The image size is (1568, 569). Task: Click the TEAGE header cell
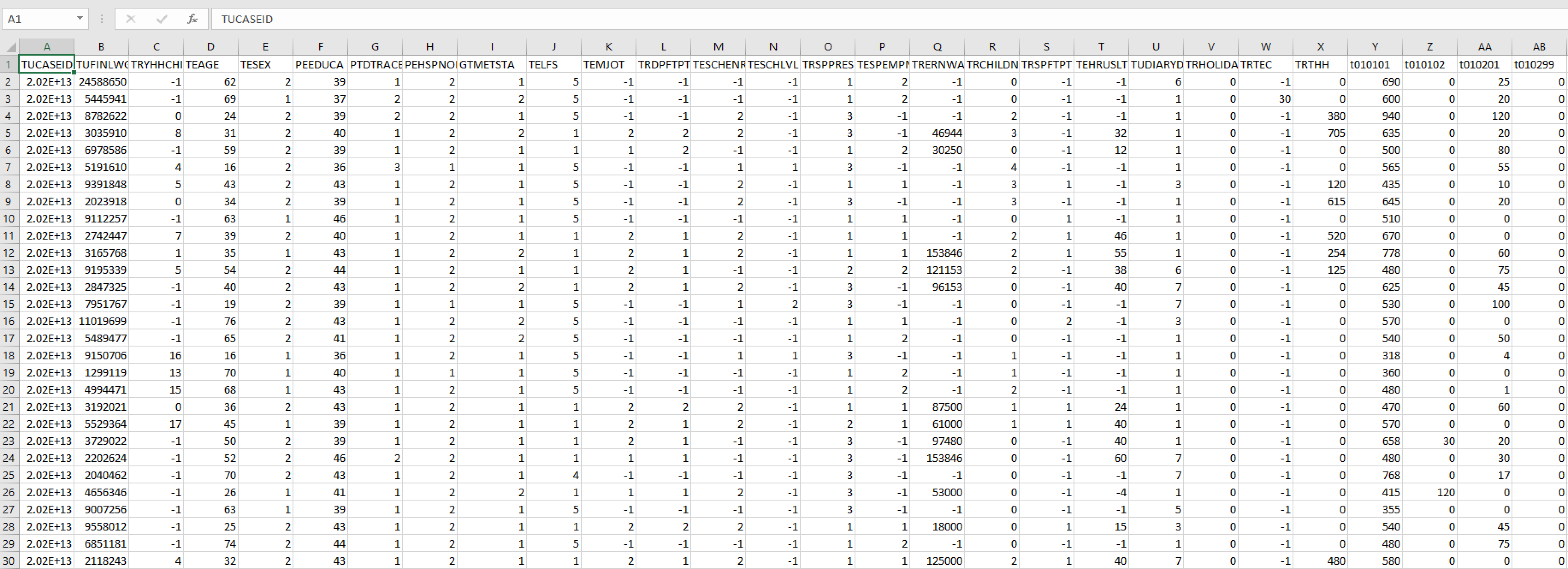(x=210, y=65)
